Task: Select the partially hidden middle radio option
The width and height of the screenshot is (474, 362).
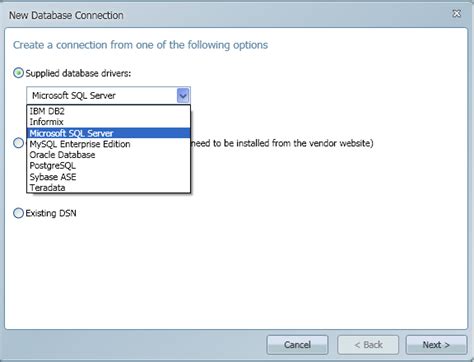Action: 18,143
